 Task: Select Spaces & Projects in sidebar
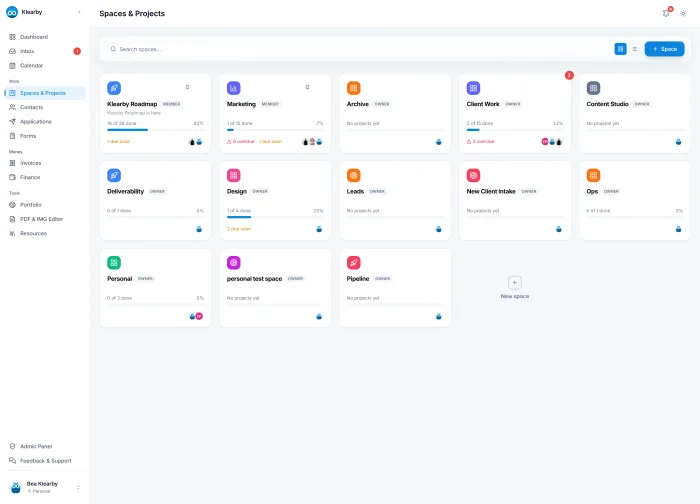(x=43, y=93)
